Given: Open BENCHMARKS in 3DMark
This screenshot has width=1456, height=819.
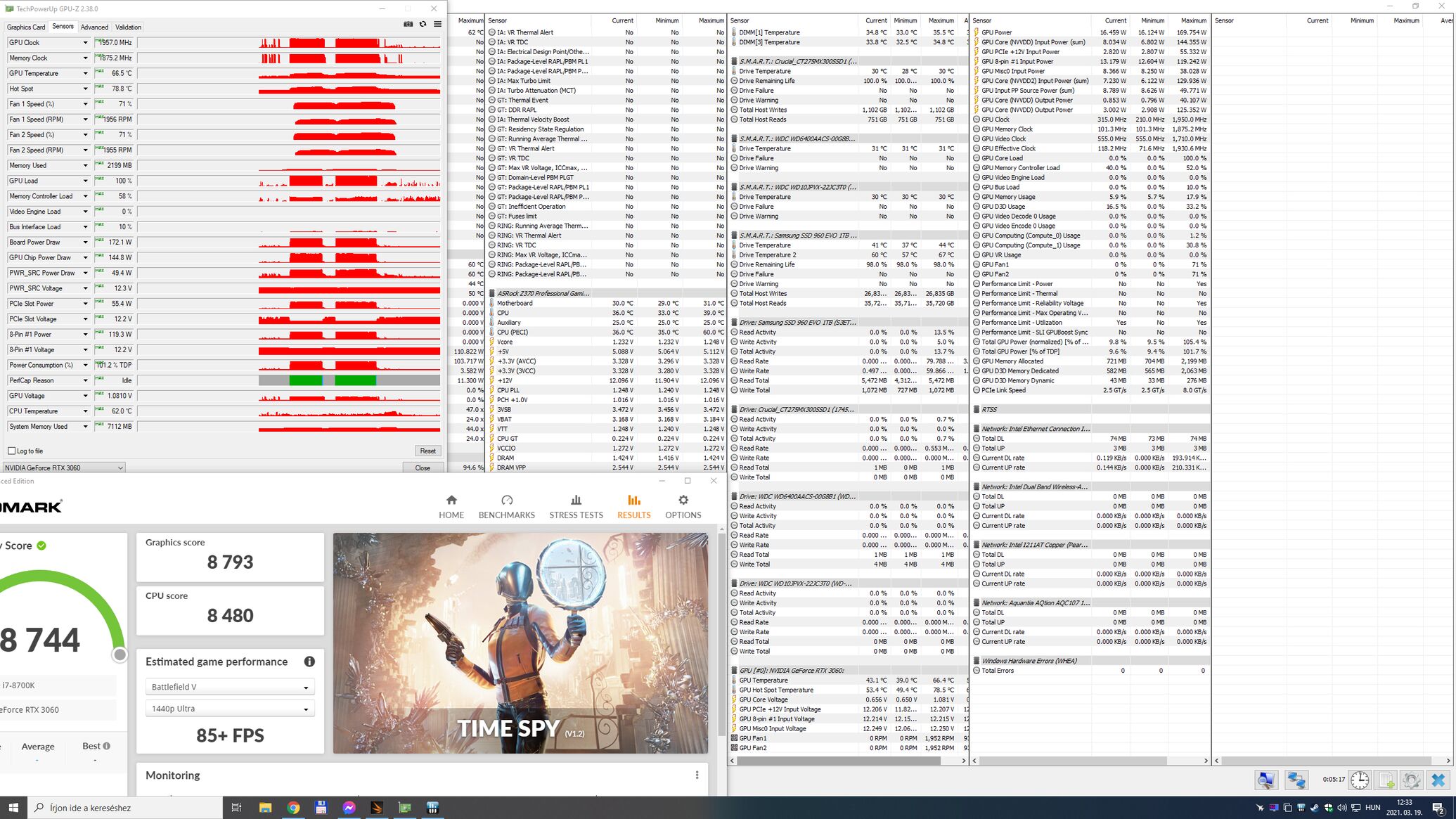Looking at the screenshot, I should pos(507,506).
